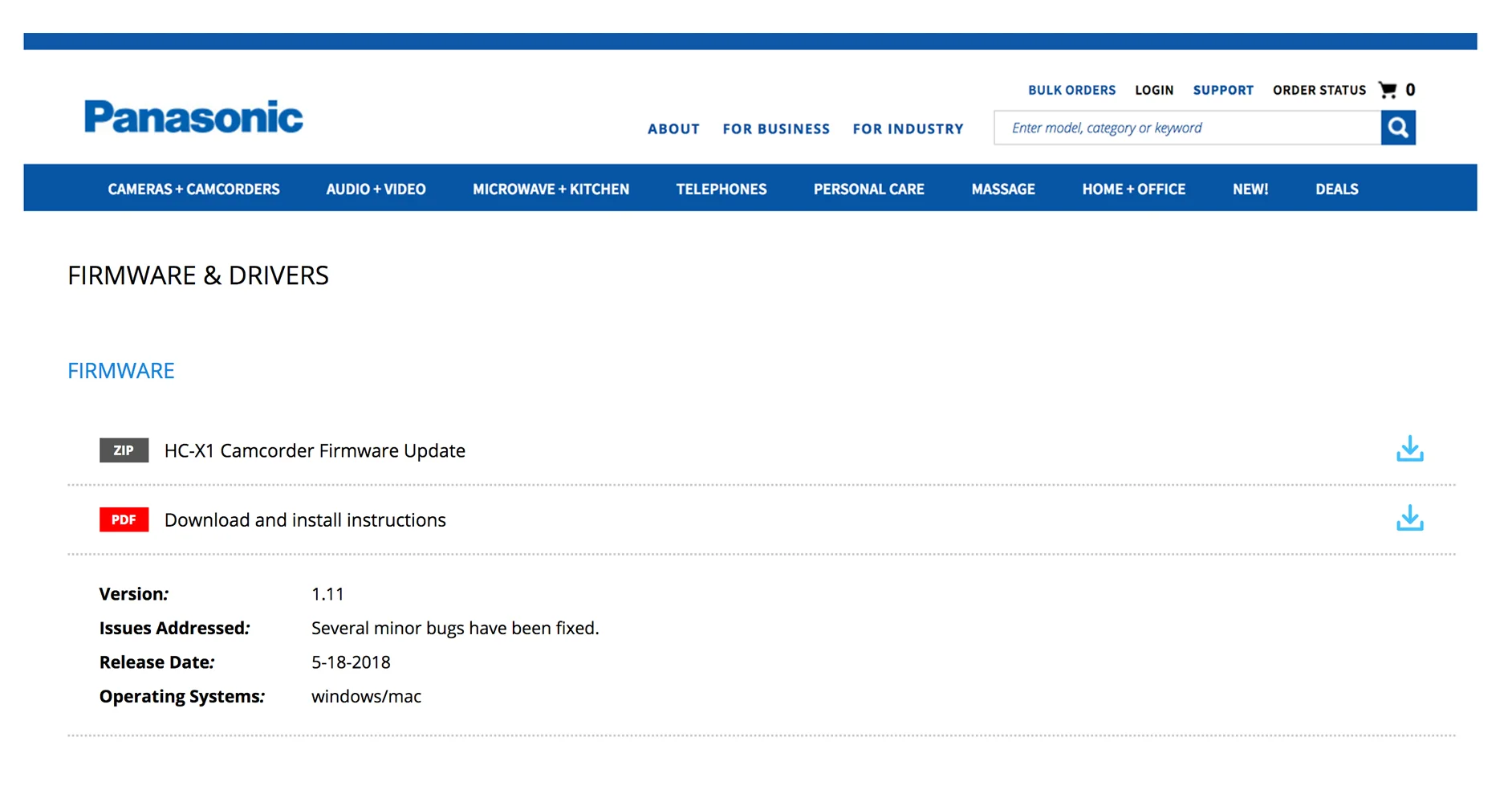The width and height of the screenshot is (1512, 786).
Task: Open Microwave + Kitchen menu
Action: point(551,189)
